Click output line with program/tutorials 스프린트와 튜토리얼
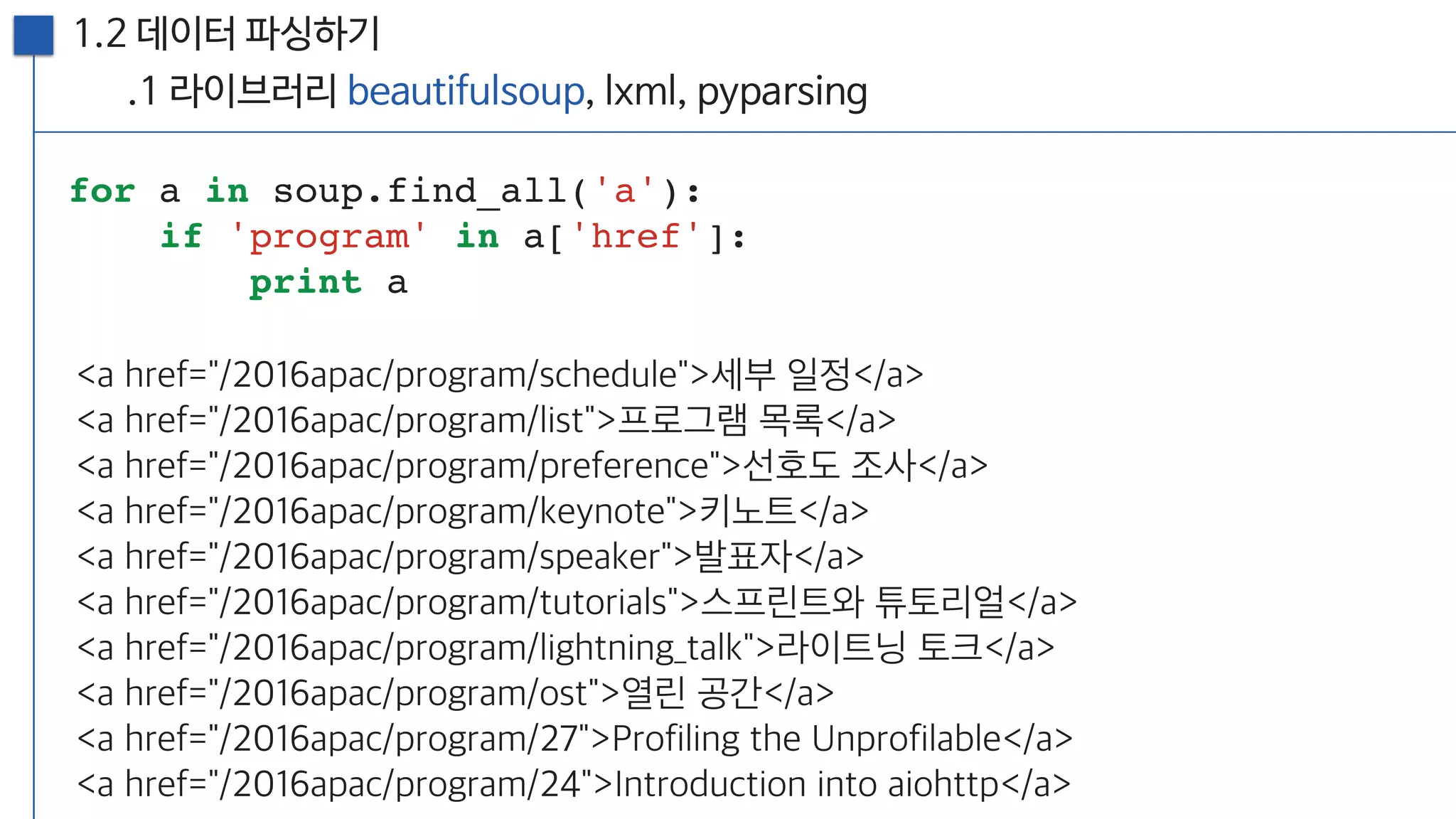The width and height of the screenshot is (1456, 819). [x=577, y=602]
